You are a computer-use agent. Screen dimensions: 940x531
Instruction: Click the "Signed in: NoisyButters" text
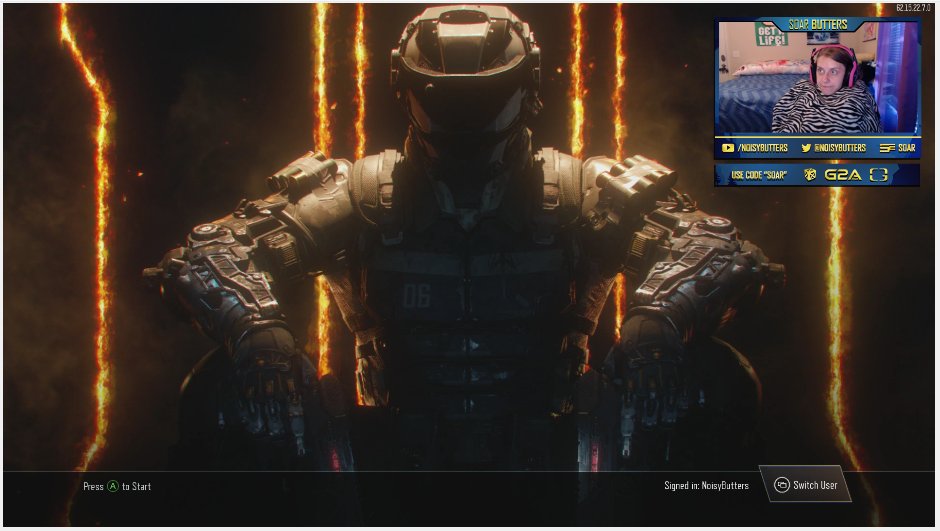click(x=706, y=485)
